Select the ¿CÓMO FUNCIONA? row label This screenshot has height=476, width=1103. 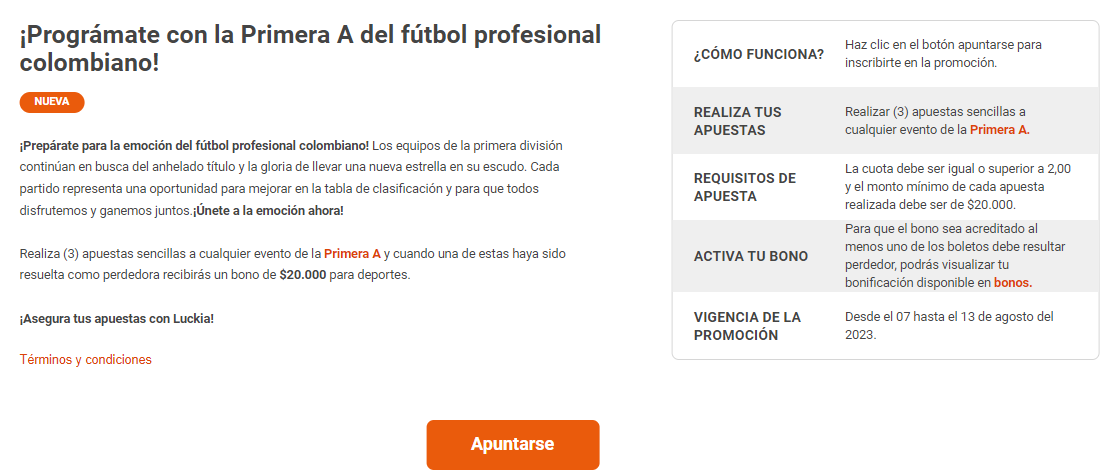759,54
